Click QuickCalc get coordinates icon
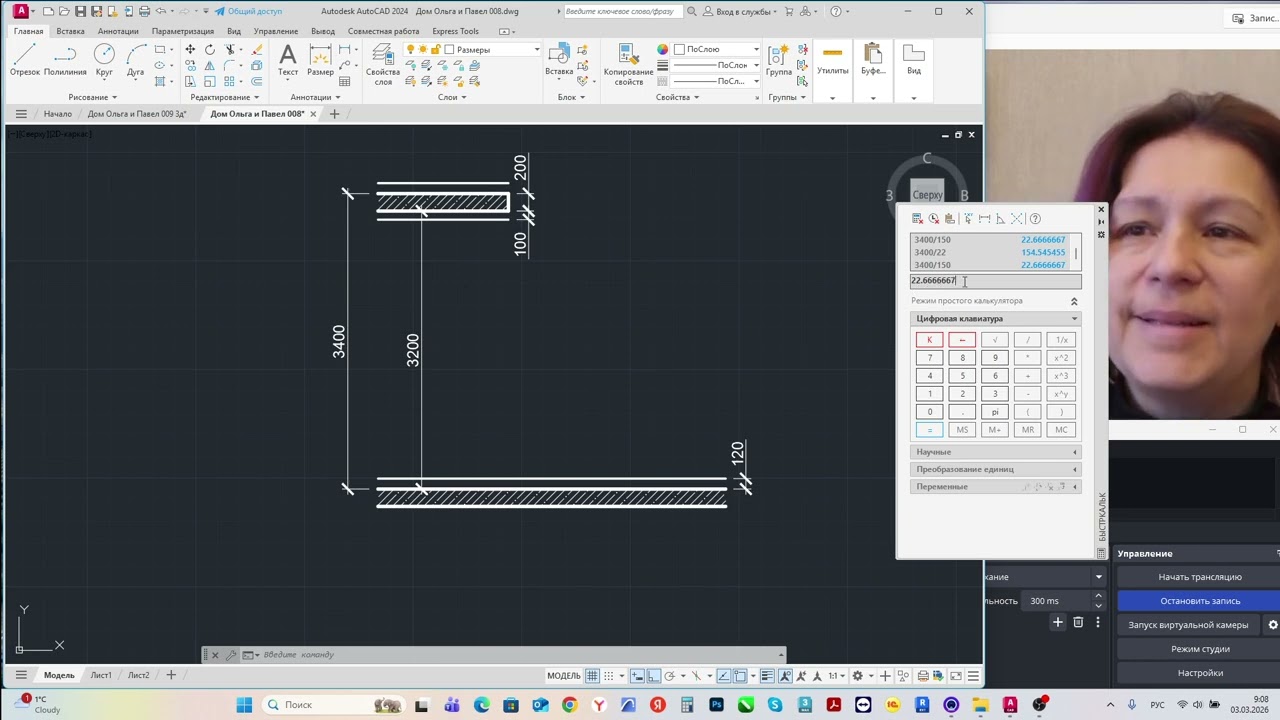 (968, 219)
